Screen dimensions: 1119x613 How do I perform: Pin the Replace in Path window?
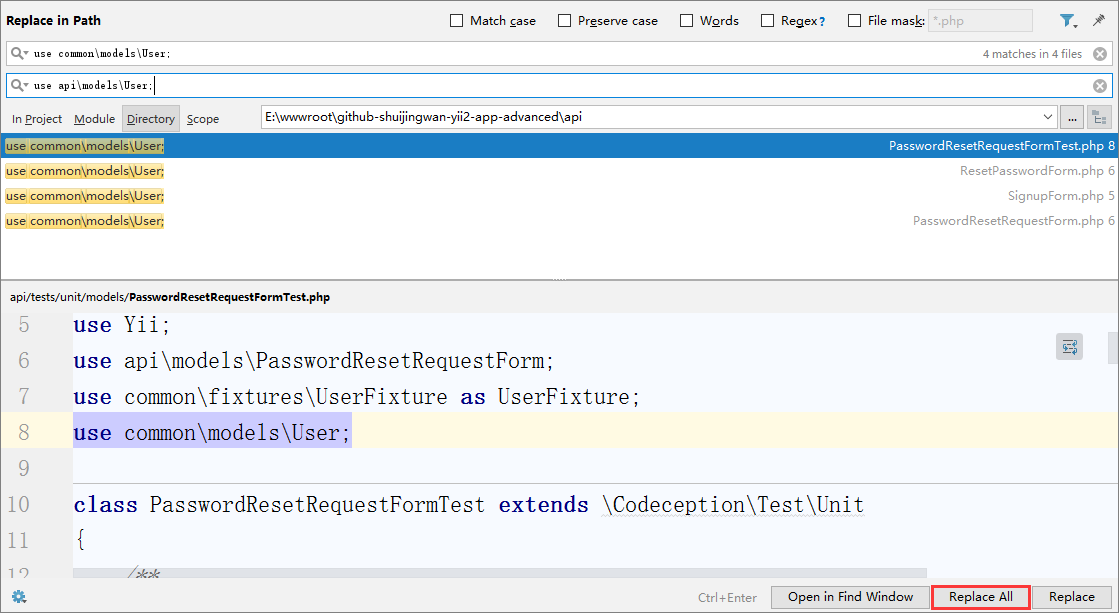pyautogui.click(x=1099, y=21)
